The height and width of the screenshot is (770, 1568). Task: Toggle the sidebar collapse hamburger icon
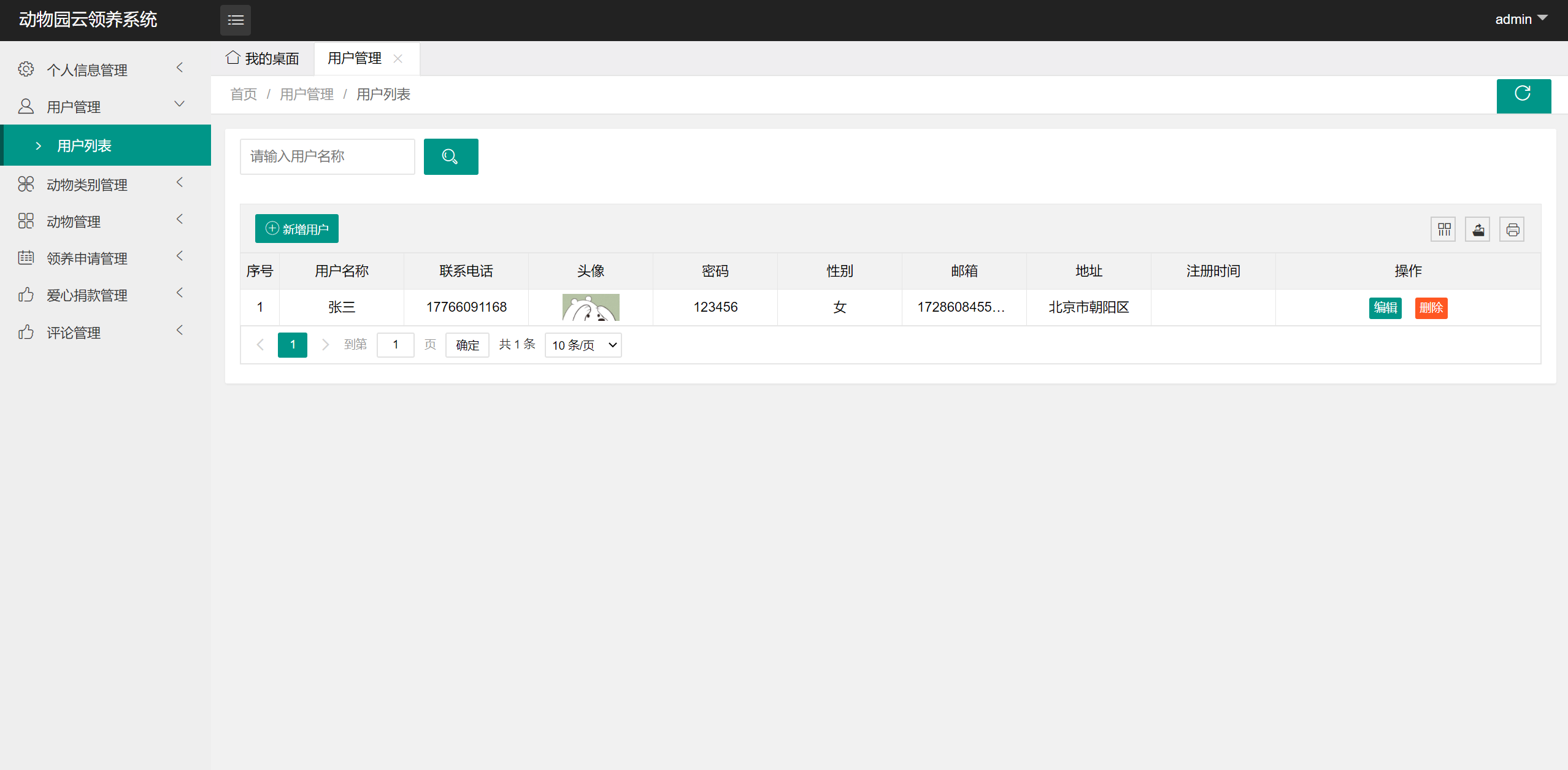(236, 20)
